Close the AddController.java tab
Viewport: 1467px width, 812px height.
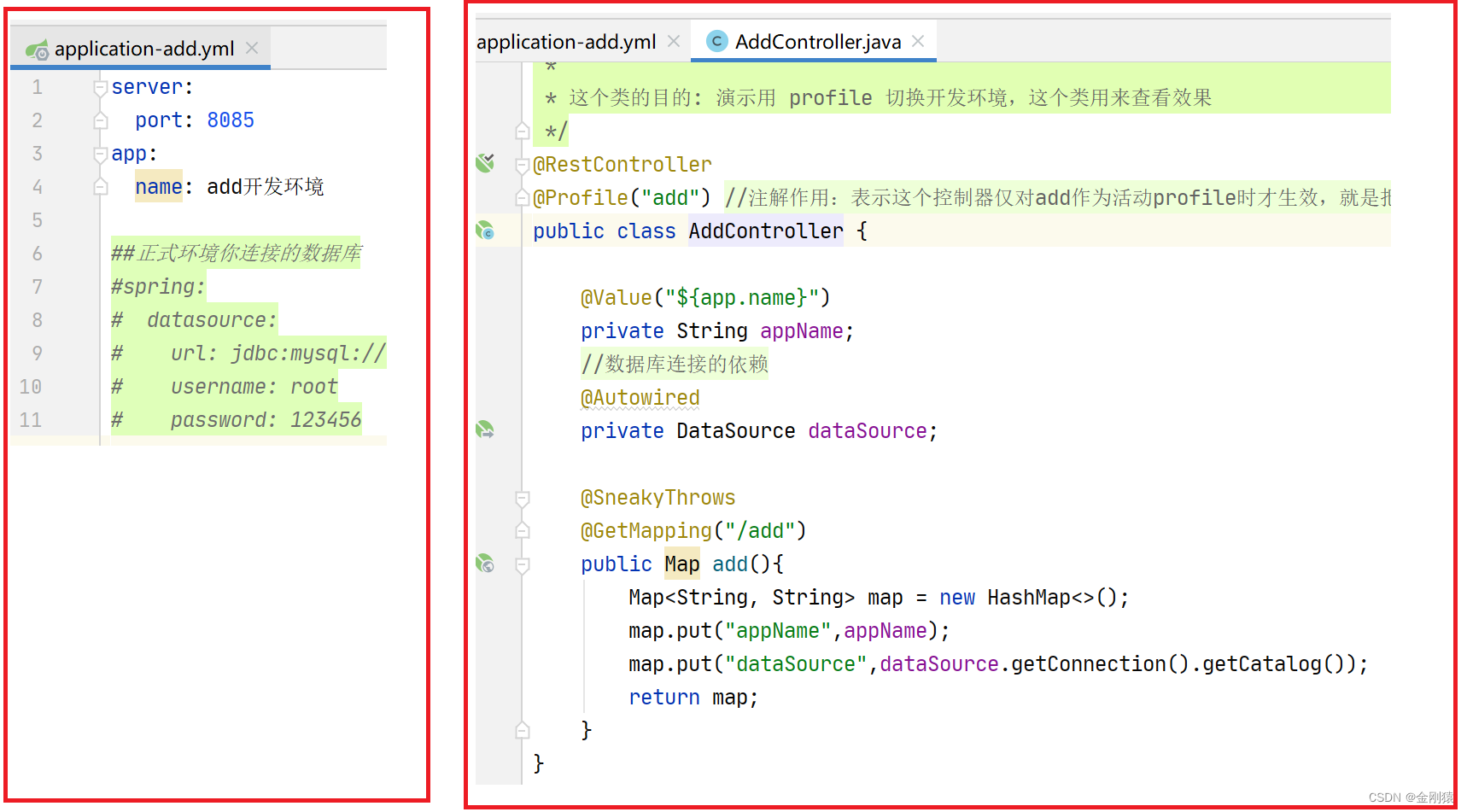tap(918, 41)
